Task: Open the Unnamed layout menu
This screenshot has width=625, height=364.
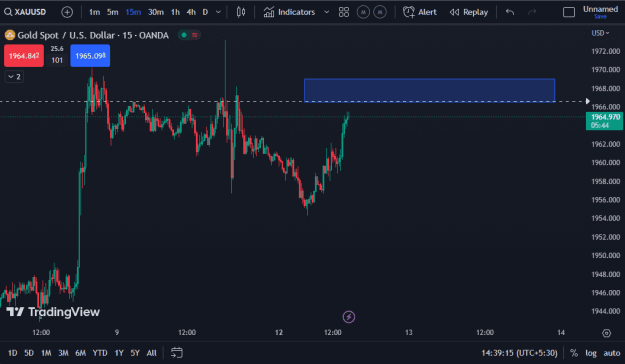Action: 600,9
